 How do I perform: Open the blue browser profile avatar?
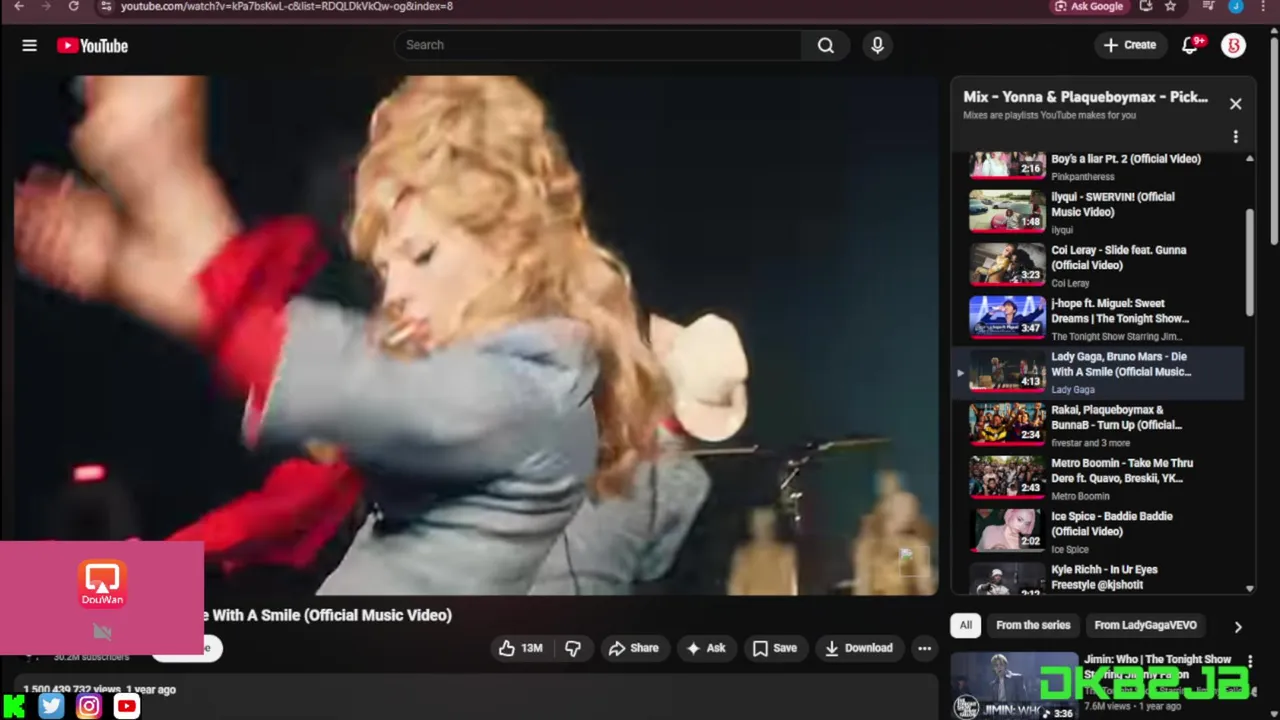click(1236, 6)
